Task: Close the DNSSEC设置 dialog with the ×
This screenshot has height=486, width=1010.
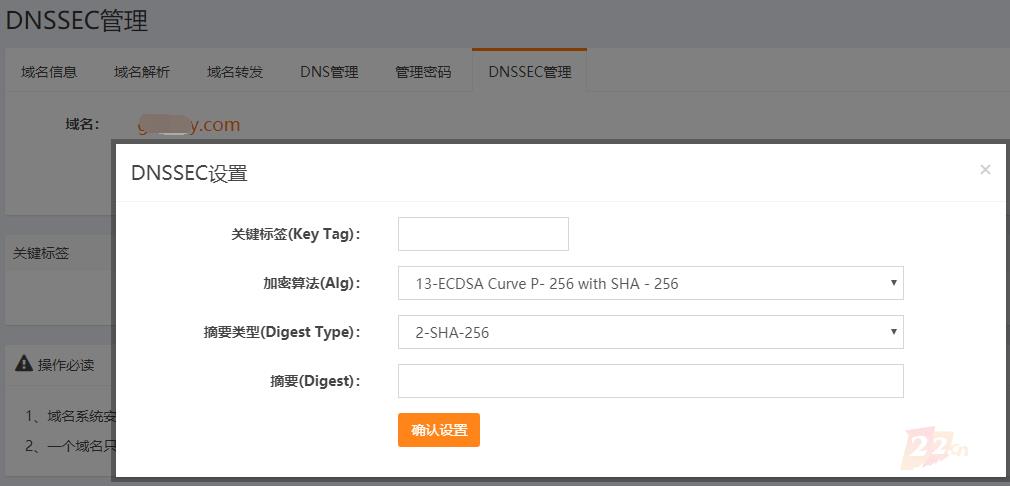Action: pos(985,170)
